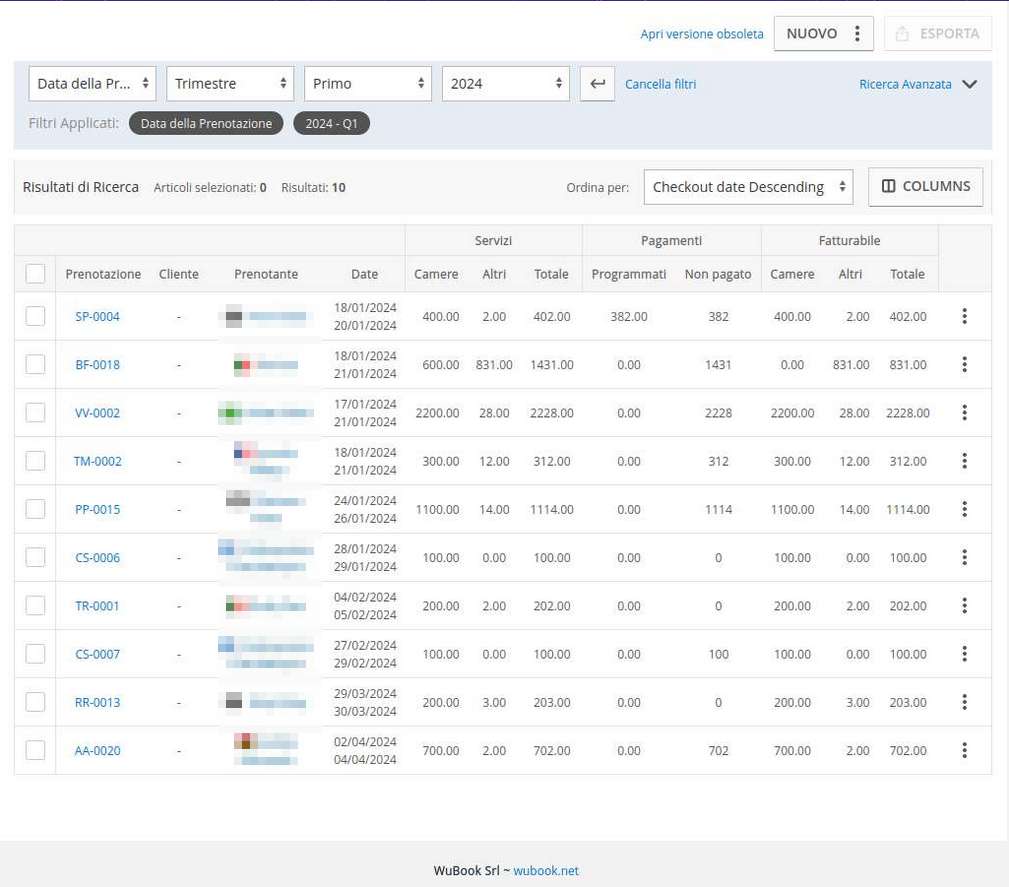Image resolution: width=1009 pixels, height=887 pixels.
Task: Select the checkbox for booking AA-0020
Action: point(35,751)
